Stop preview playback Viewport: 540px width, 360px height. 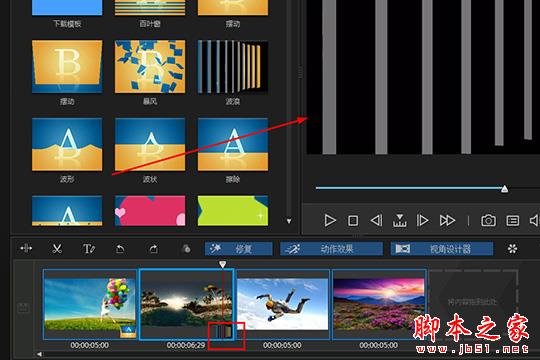(353, 220)
